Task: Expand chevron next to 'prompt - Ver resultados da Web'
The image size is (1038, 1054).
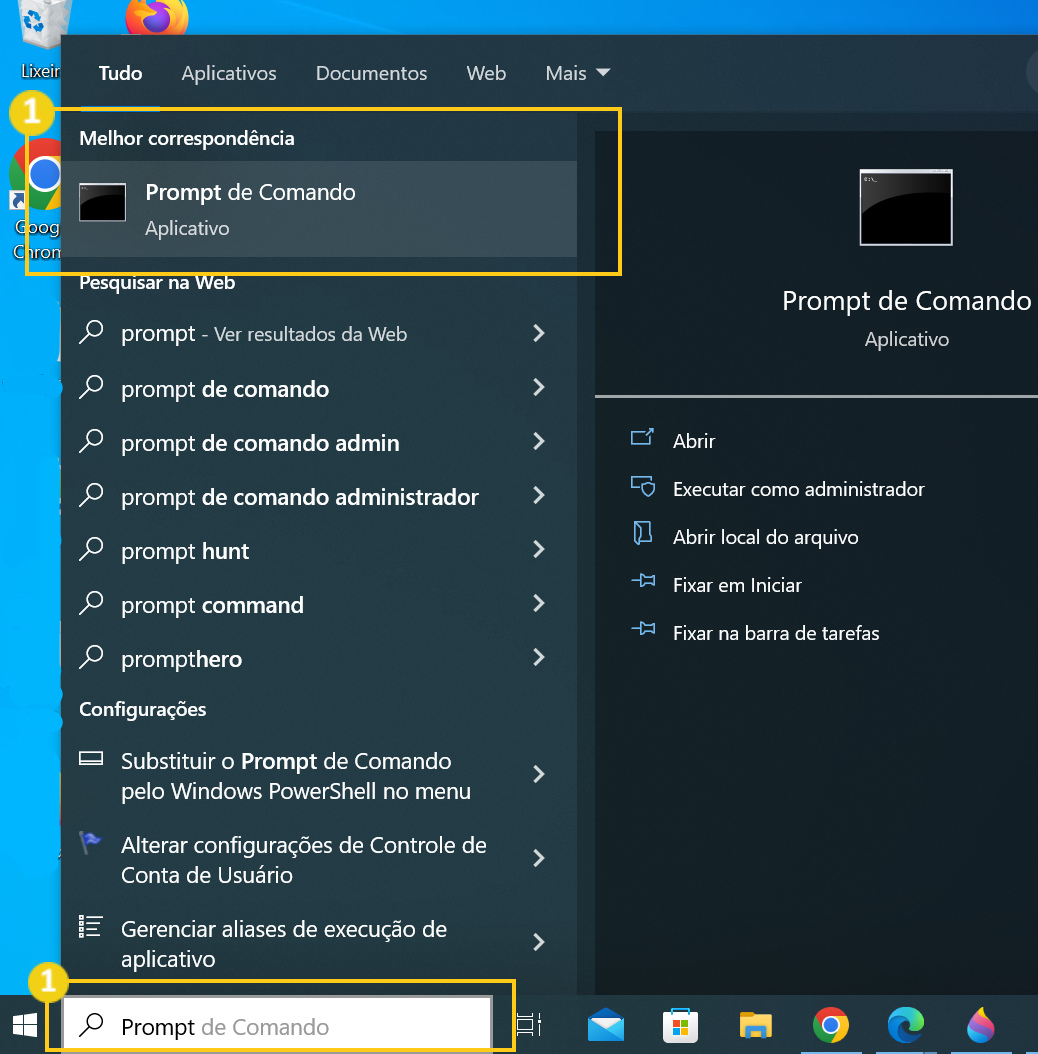Action: [x=538, y=333]
